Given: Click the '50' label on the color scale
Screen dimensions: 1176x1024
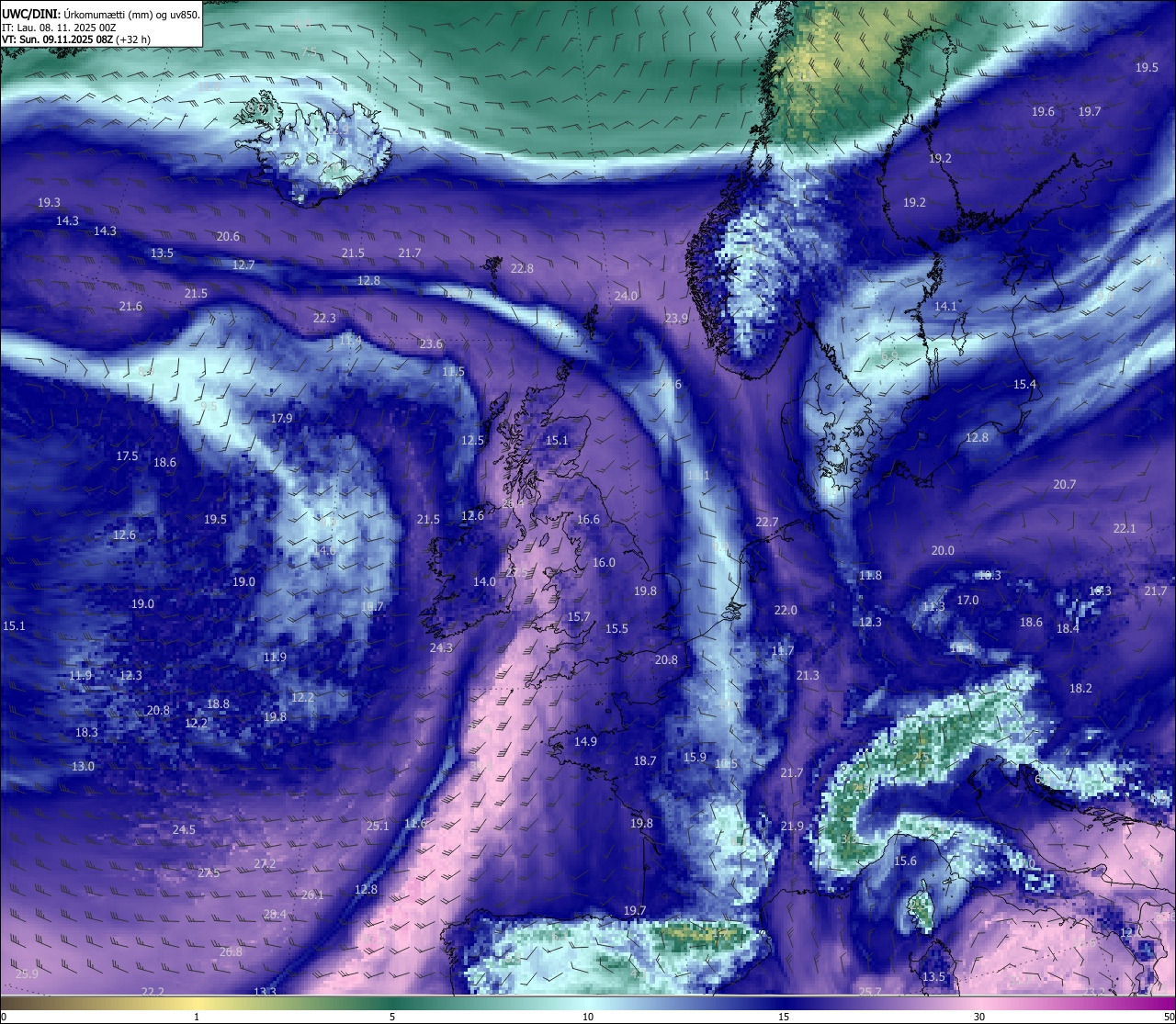Looking at the screenshot, I should pyautogui.click(x=1169, y=1017).
